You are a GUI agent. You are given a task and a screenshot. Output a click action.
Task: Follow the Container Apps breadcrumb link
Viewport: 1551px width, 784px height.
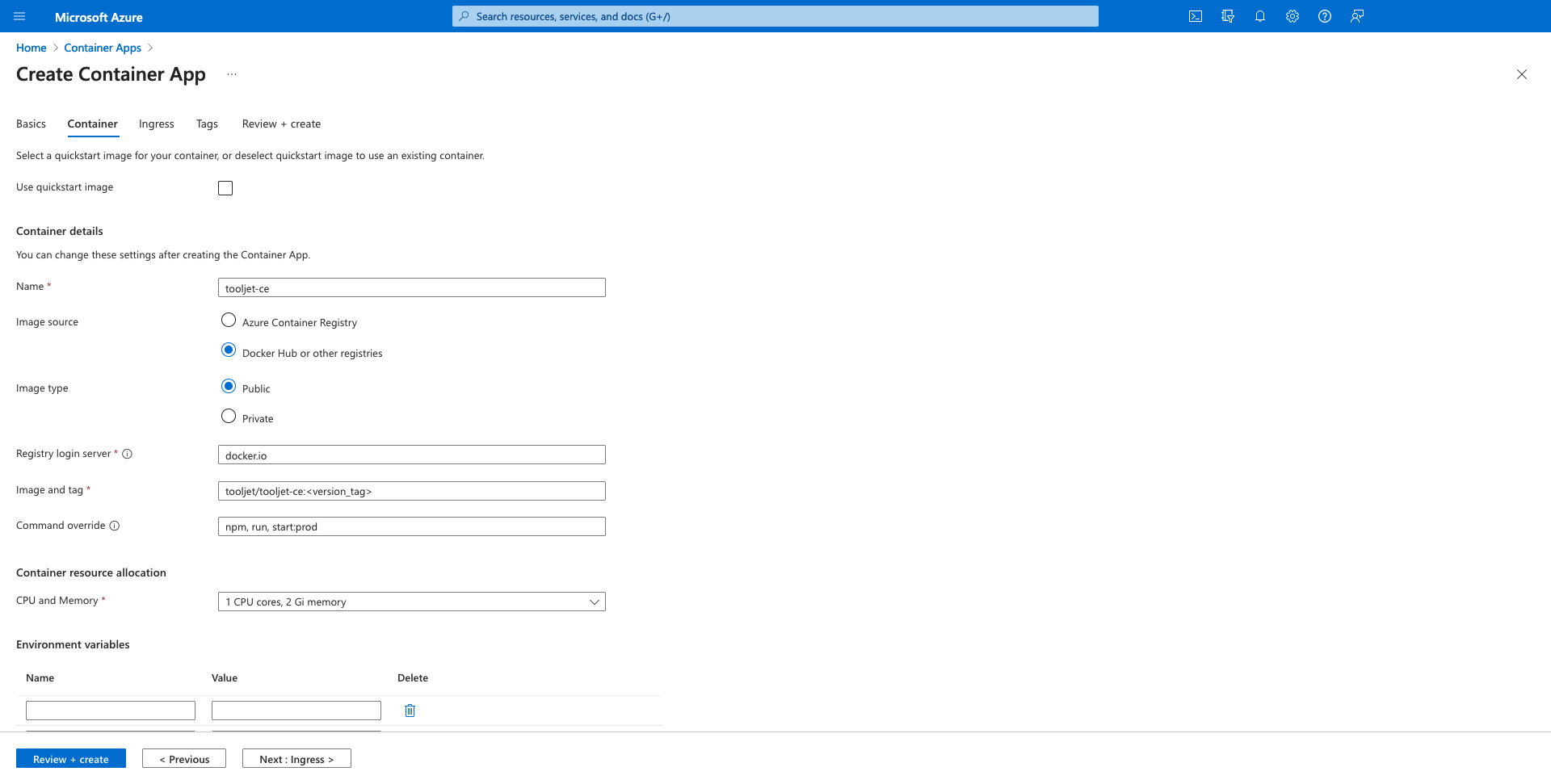point(103,48)
